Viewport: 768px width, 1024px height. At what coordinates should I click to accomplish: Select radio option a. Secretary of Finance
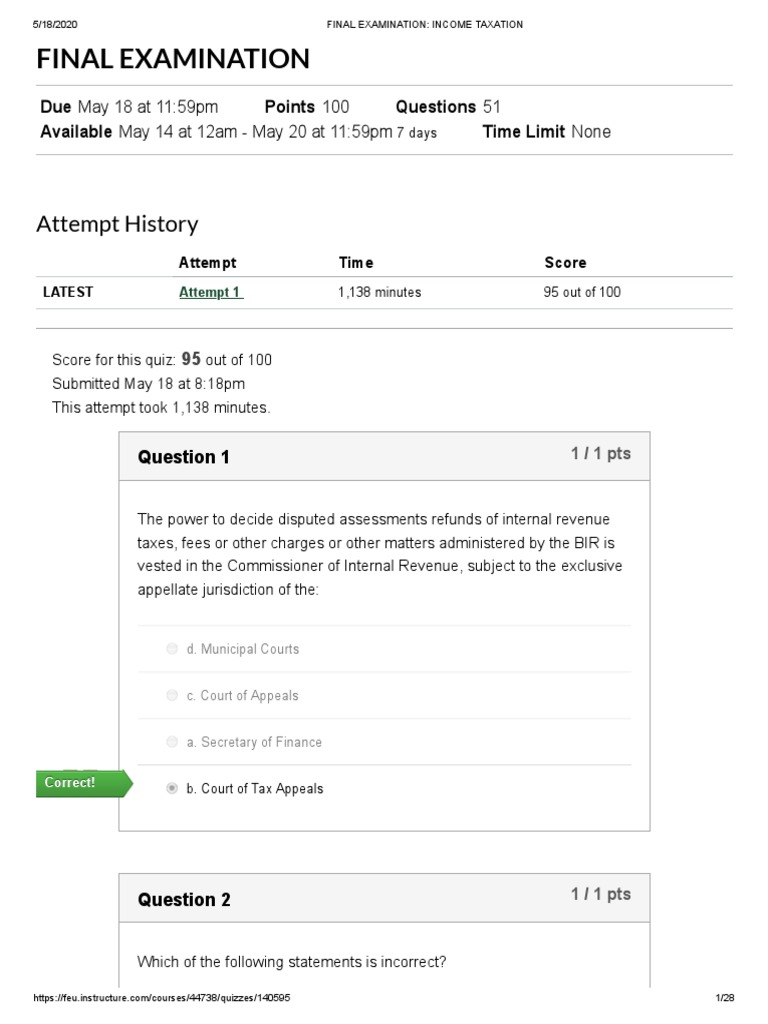tap(172, 741)
